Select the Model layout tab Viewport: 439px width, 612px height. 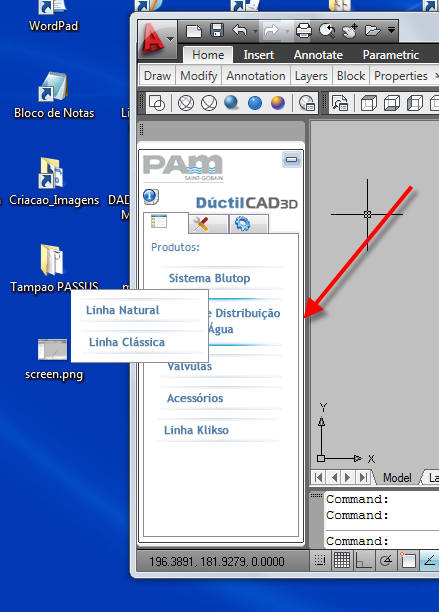[x=397, y=478]
